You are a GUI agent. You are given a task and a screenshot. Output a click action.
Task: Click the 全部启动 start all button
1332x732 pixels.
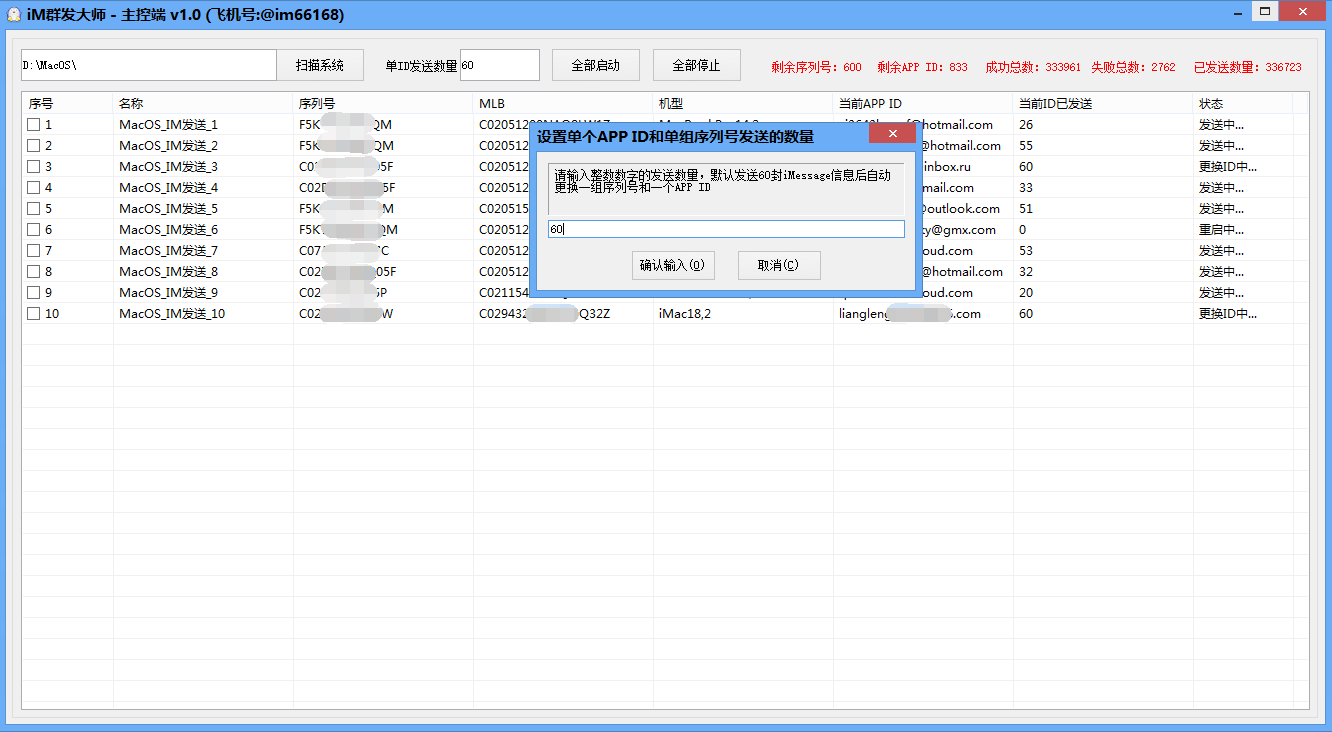[596, 65]
